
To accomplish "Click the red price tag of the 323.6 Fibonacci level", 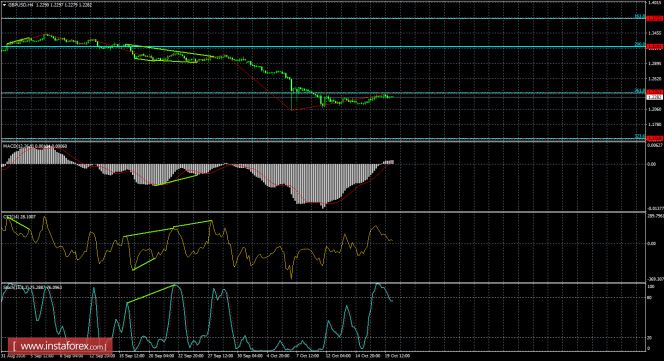I will [655, 138].
